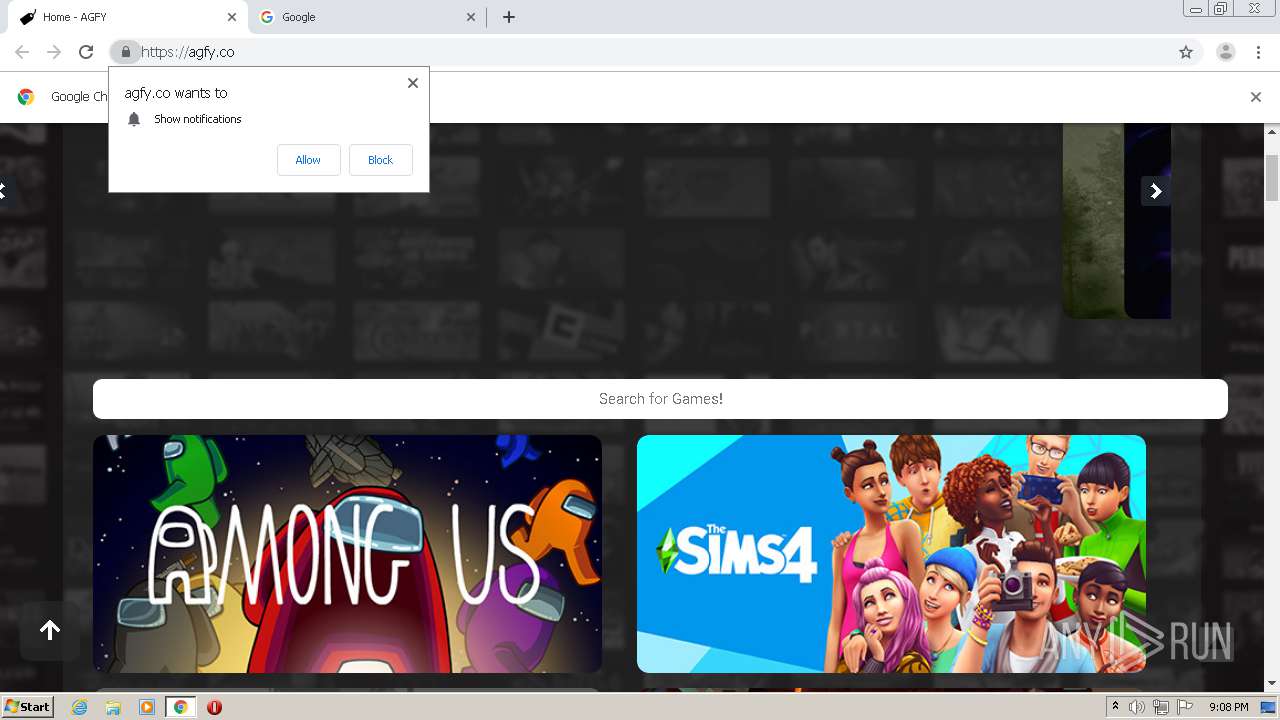Image resolution: width=1280 pixels, height=720 pixels.
Task: Open a new browser tab
Action: [508, 17]
